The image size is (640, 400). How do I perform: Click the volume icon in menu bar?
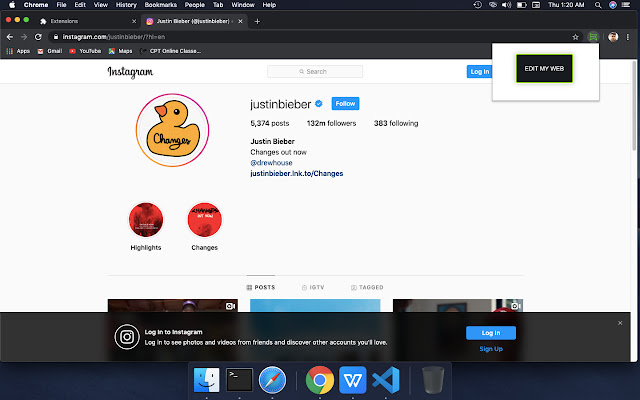tap(506, 5)
